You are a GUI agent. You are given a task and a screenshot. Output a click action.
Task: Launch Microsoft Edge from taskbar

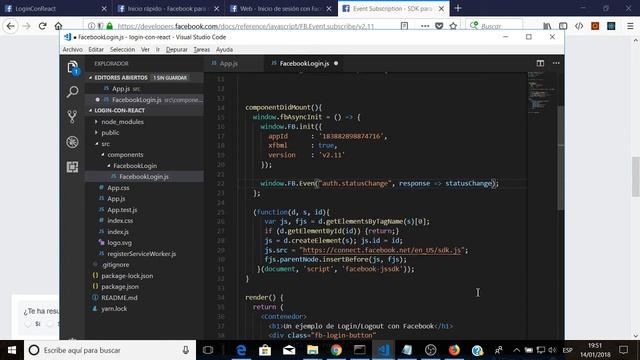click(241, 350)
